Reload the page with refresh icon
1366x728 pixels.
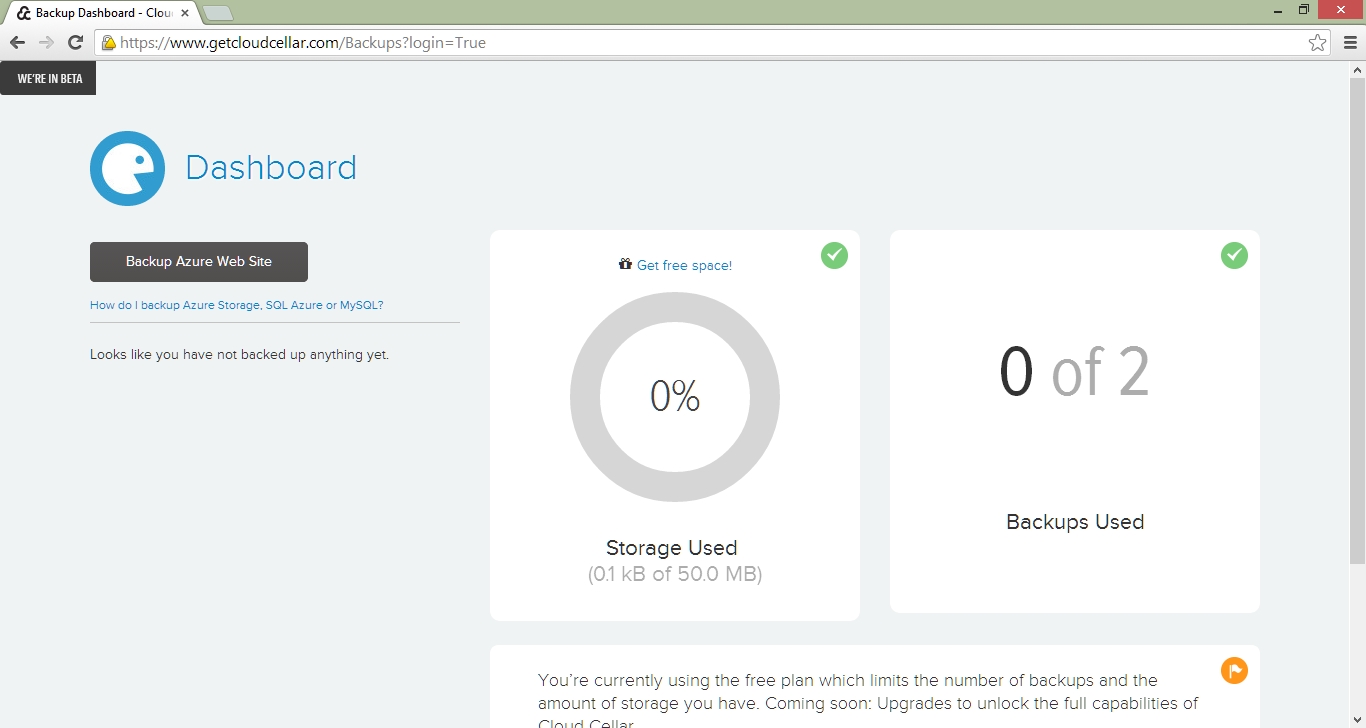[75, 42]
